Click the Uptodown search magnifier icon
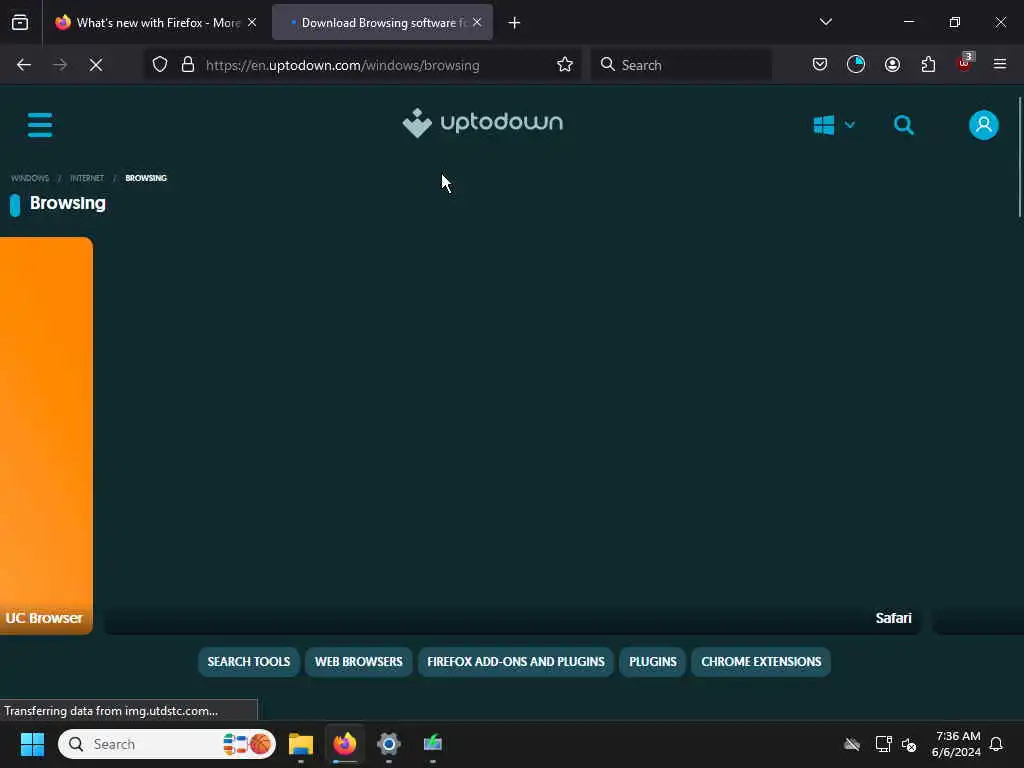This screenshot has height=768, width=1024. click(903, 125)
